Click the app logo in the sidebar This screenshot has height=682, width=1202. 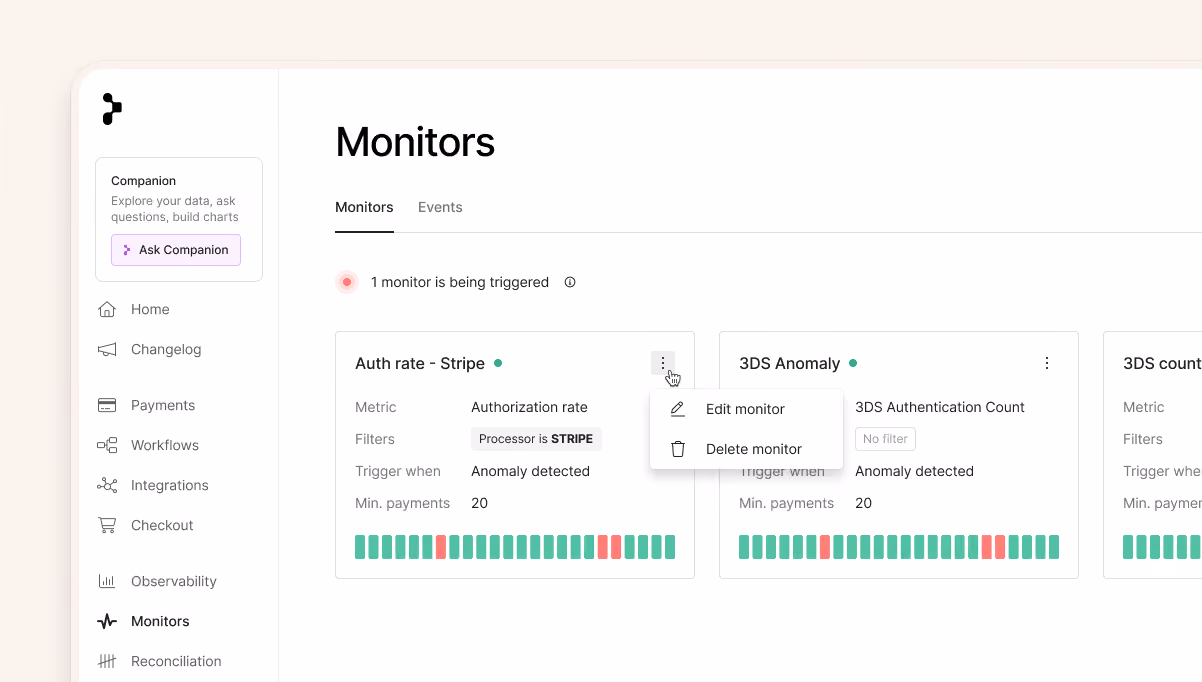[x=112, y=109]
